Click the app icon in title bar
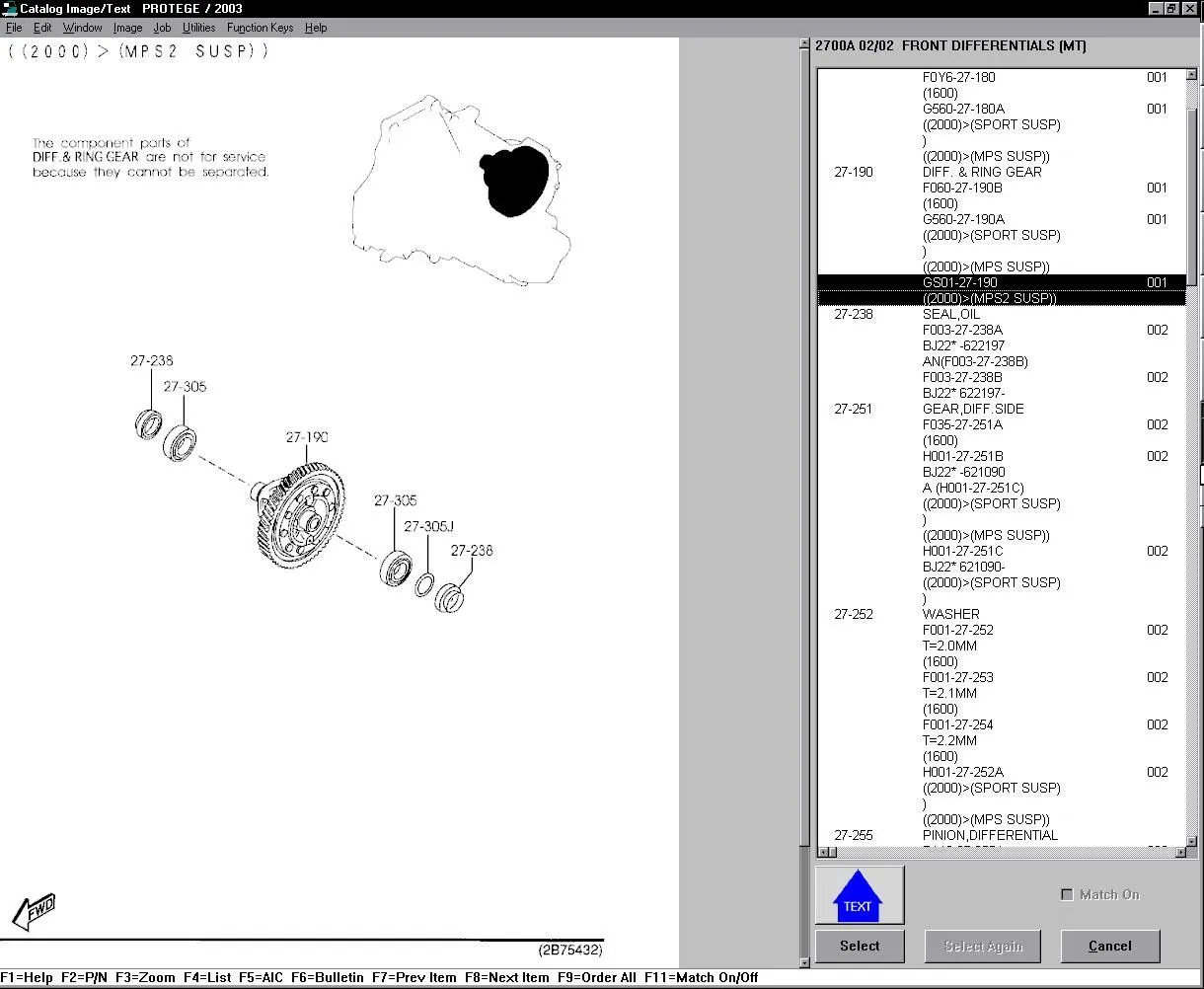1204x989 pixels. (9, 8)
